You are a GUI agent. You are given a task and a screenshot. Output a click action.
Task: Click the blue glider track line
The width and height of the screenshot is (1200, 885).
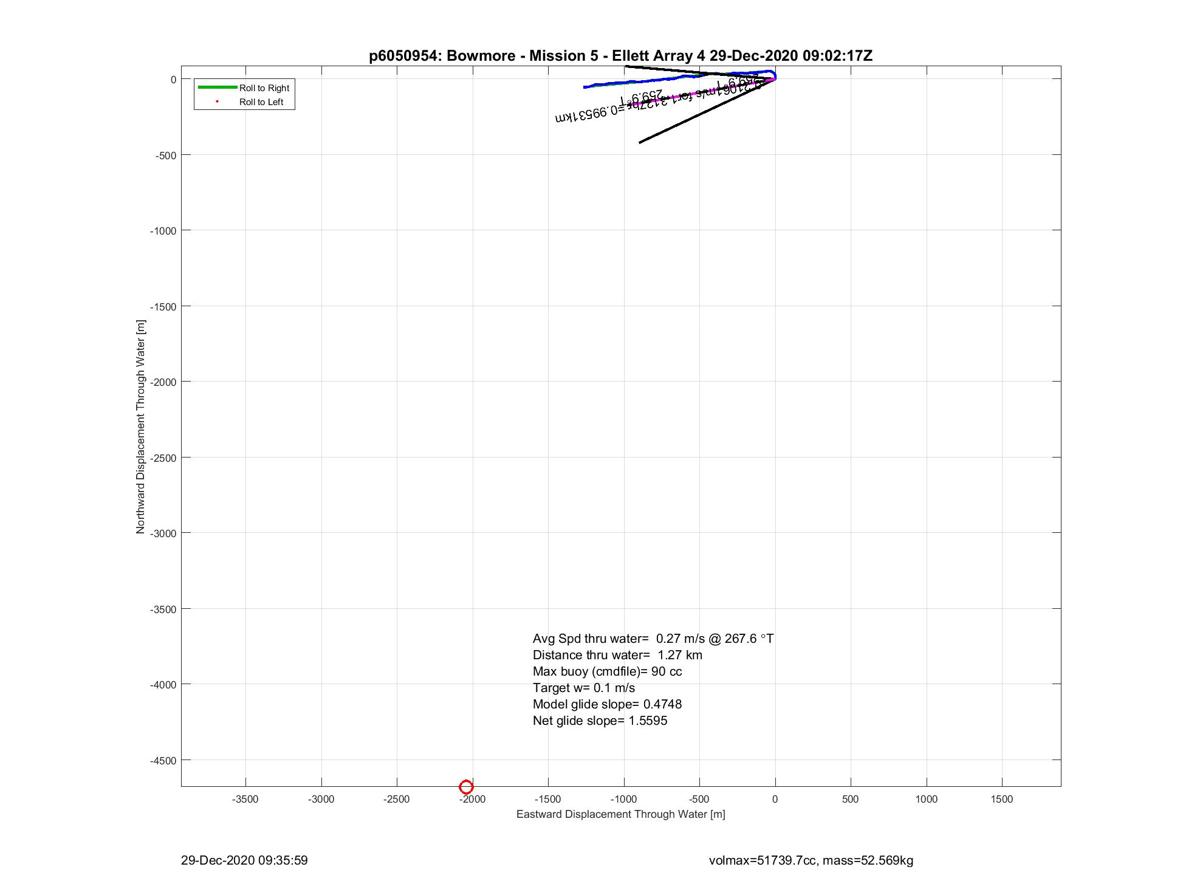point(640,80)
